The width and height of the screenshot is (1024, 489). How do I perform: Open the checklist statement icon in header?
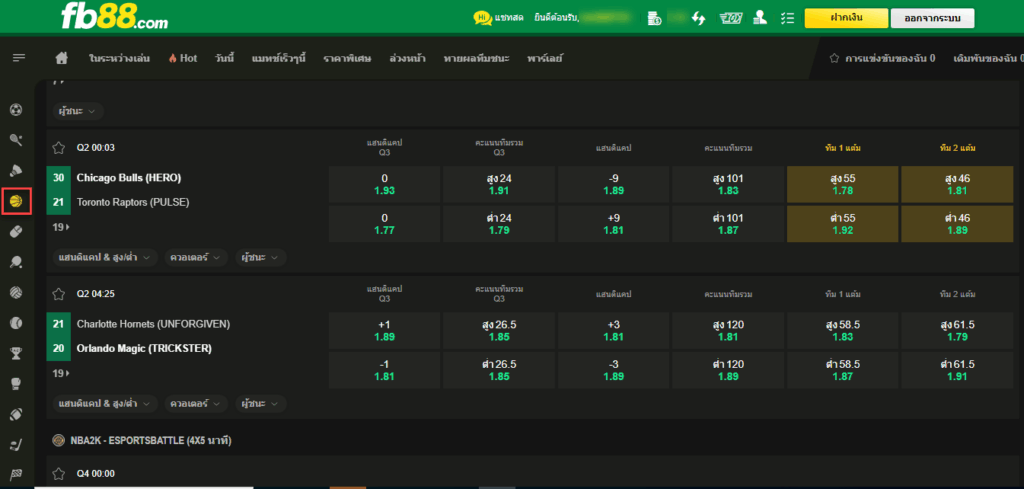click(787, 18)
